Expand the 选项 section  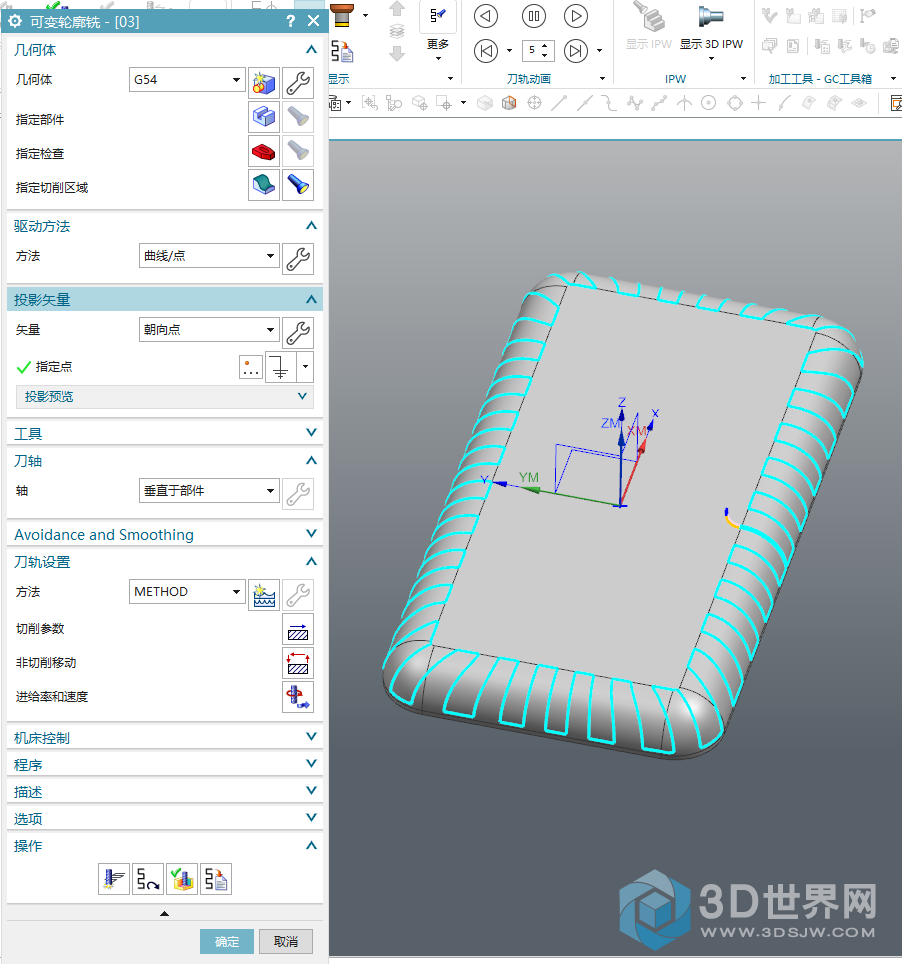(165, 818)
